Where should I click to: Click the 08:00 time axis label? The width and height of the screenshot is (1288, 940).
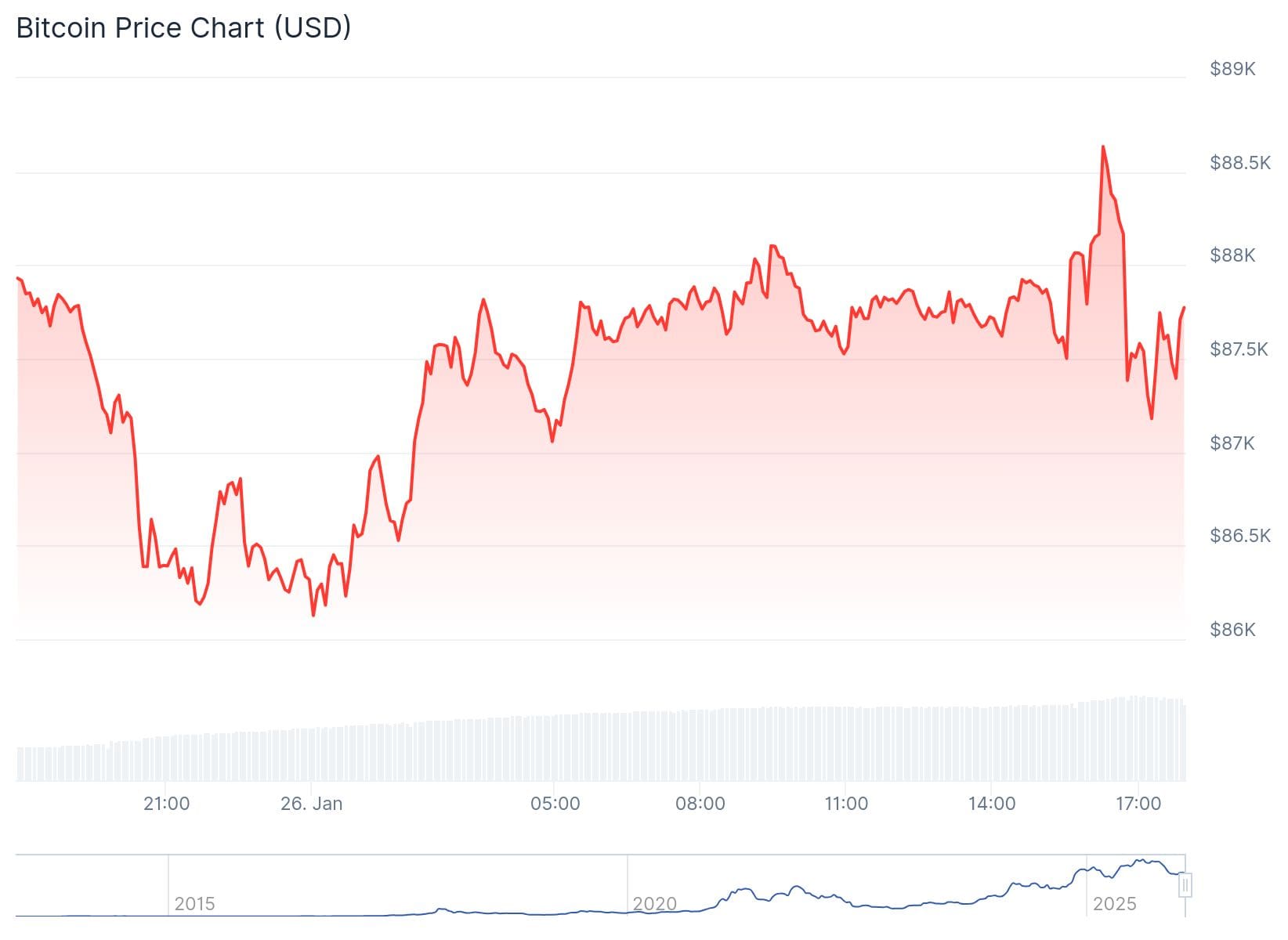tap(700, 804)
